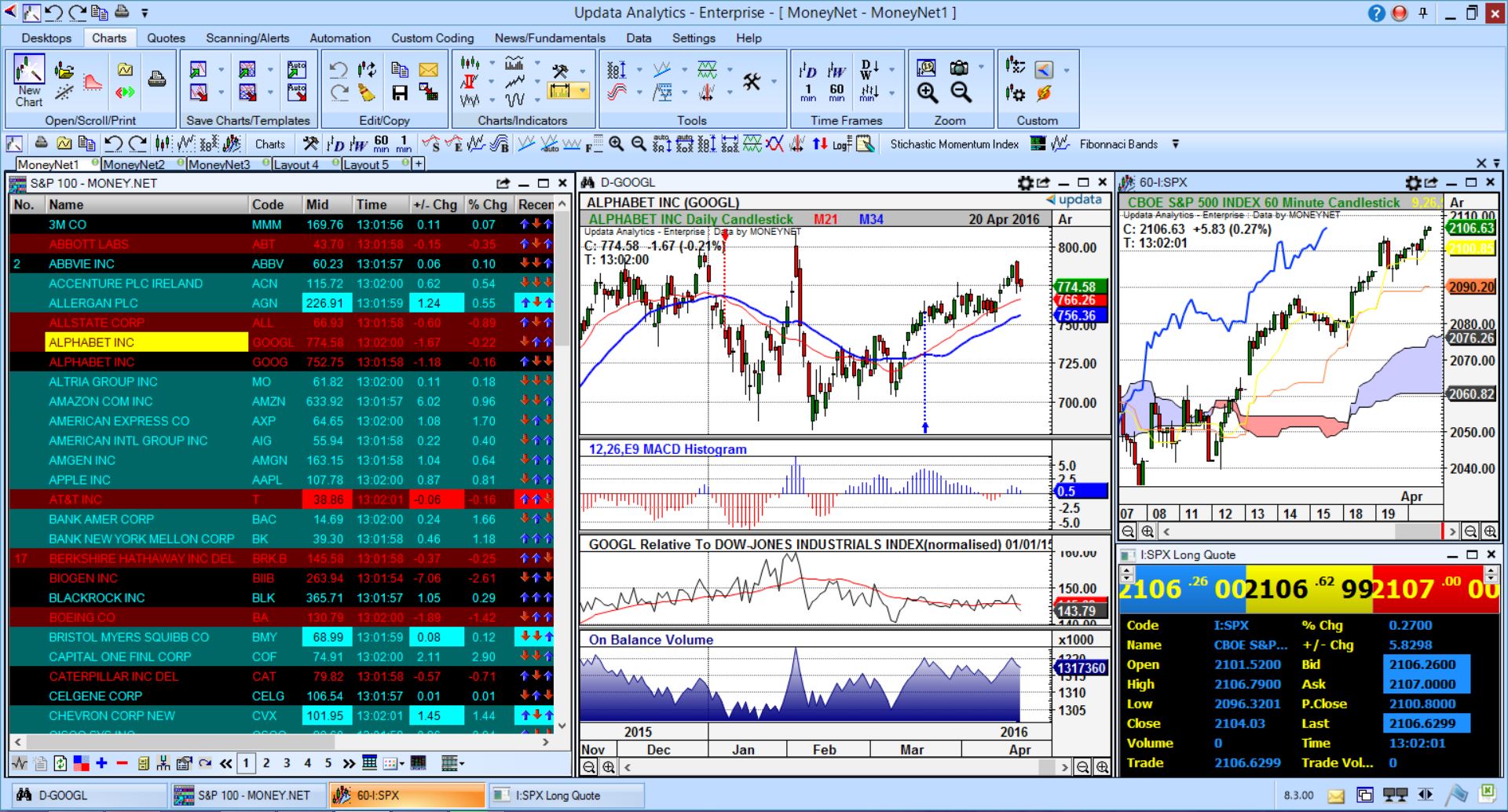Click the ribbon's Daily (D) time frame icon
Viewport: 1508px width, 812px height.
coord(808,71)
